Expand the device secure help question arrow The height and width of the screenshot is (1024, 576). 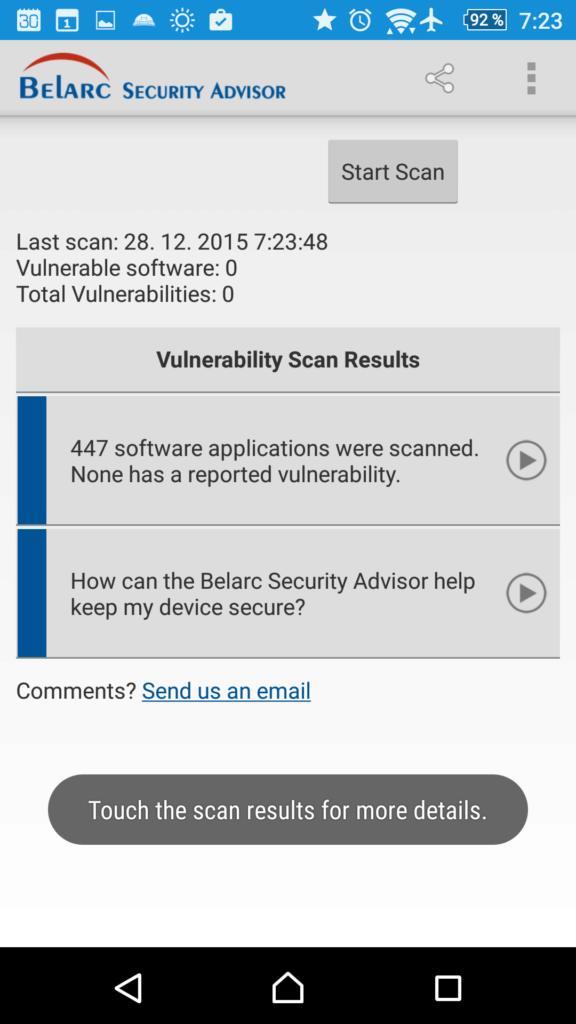(x=526, y=593)
